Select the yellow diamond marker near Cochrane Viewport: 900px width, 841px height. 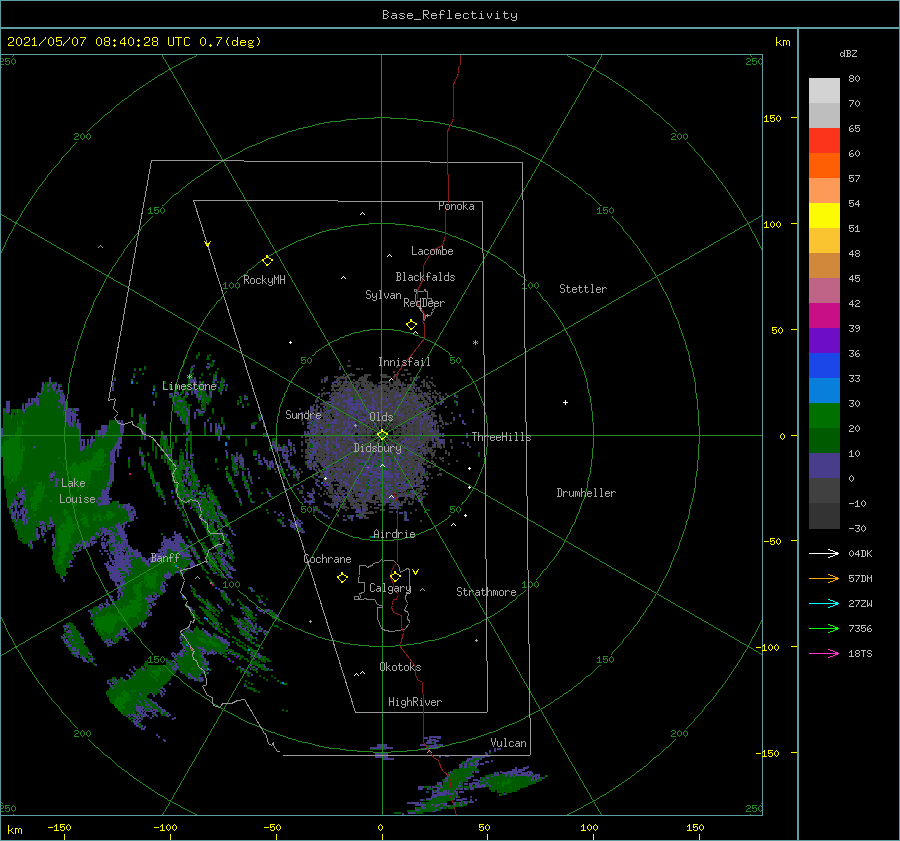pos(342,578)
